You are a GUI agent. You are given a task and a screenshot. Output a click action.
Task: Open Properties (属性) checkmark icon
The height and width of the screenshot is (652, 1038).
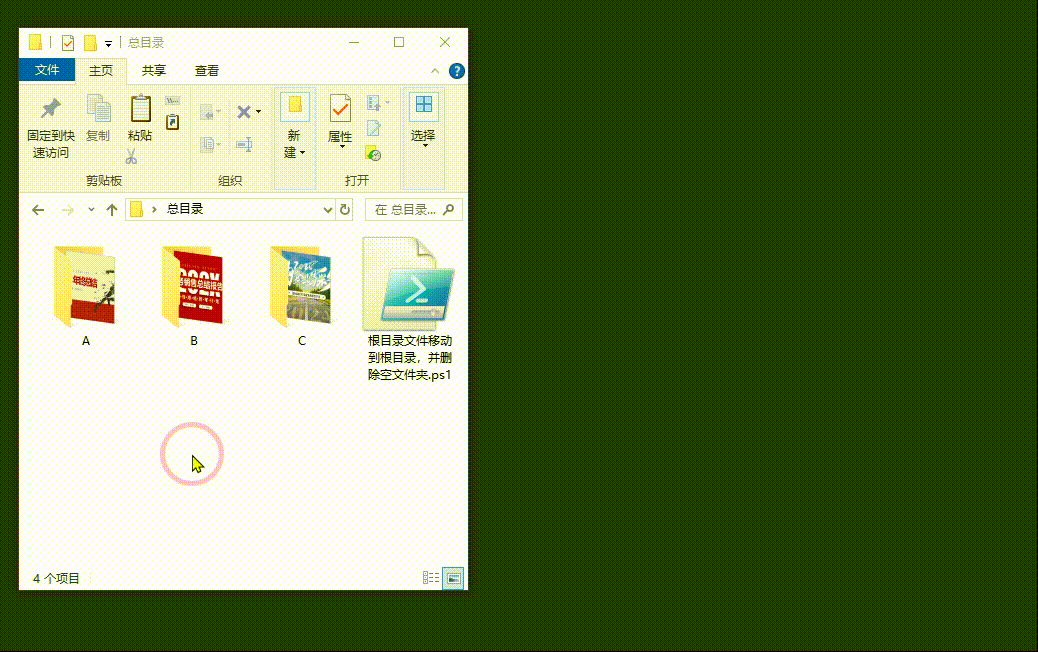(340, 108)
